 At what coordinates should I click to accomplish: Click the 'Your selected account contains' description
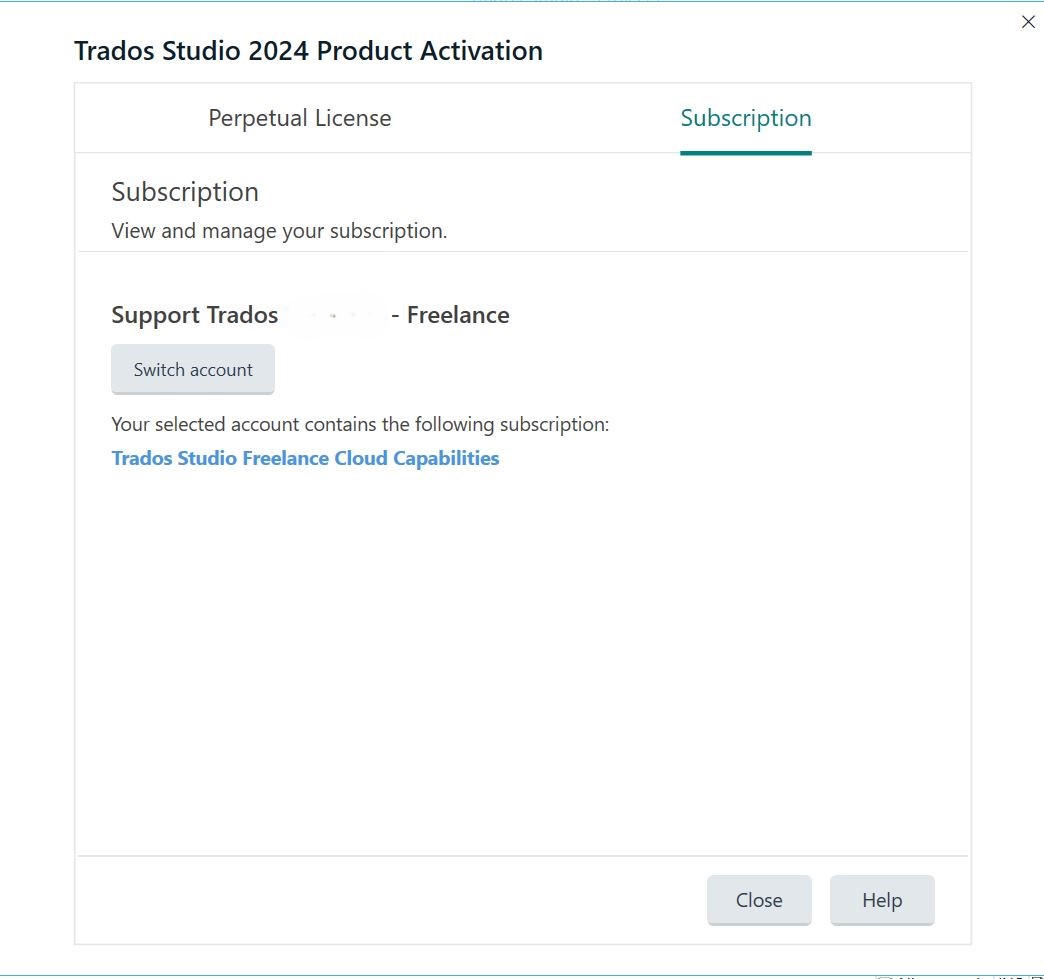click(360, 424)
